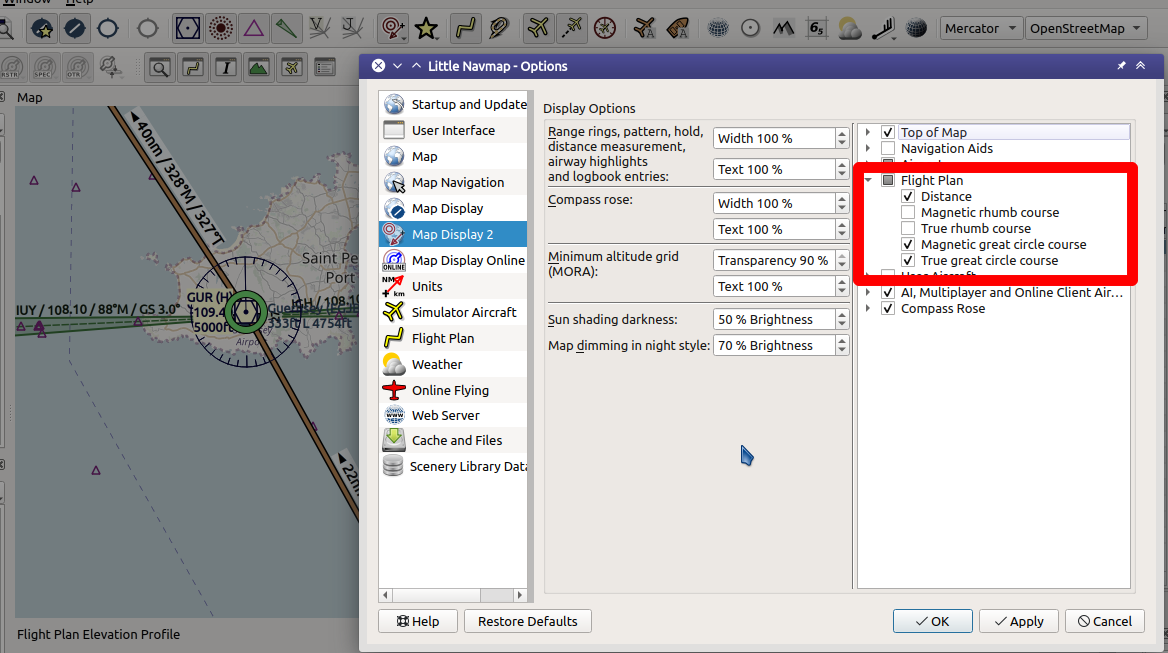The width and height of the screenshot is (1168, 653).
Task: Toggle Compass Rose checkbox in tree
Action: point(888,308)
